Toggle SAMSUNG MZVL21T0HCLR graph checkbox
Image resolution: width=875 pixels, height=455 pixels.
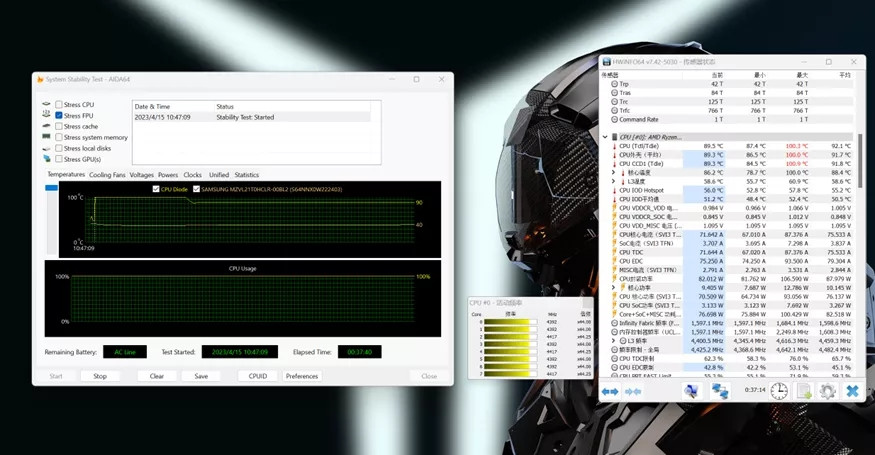point(196,189)
